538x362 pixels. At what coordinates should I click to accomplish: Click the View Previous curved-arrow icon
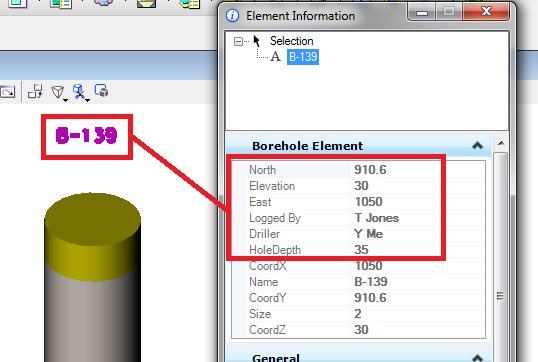7,92
